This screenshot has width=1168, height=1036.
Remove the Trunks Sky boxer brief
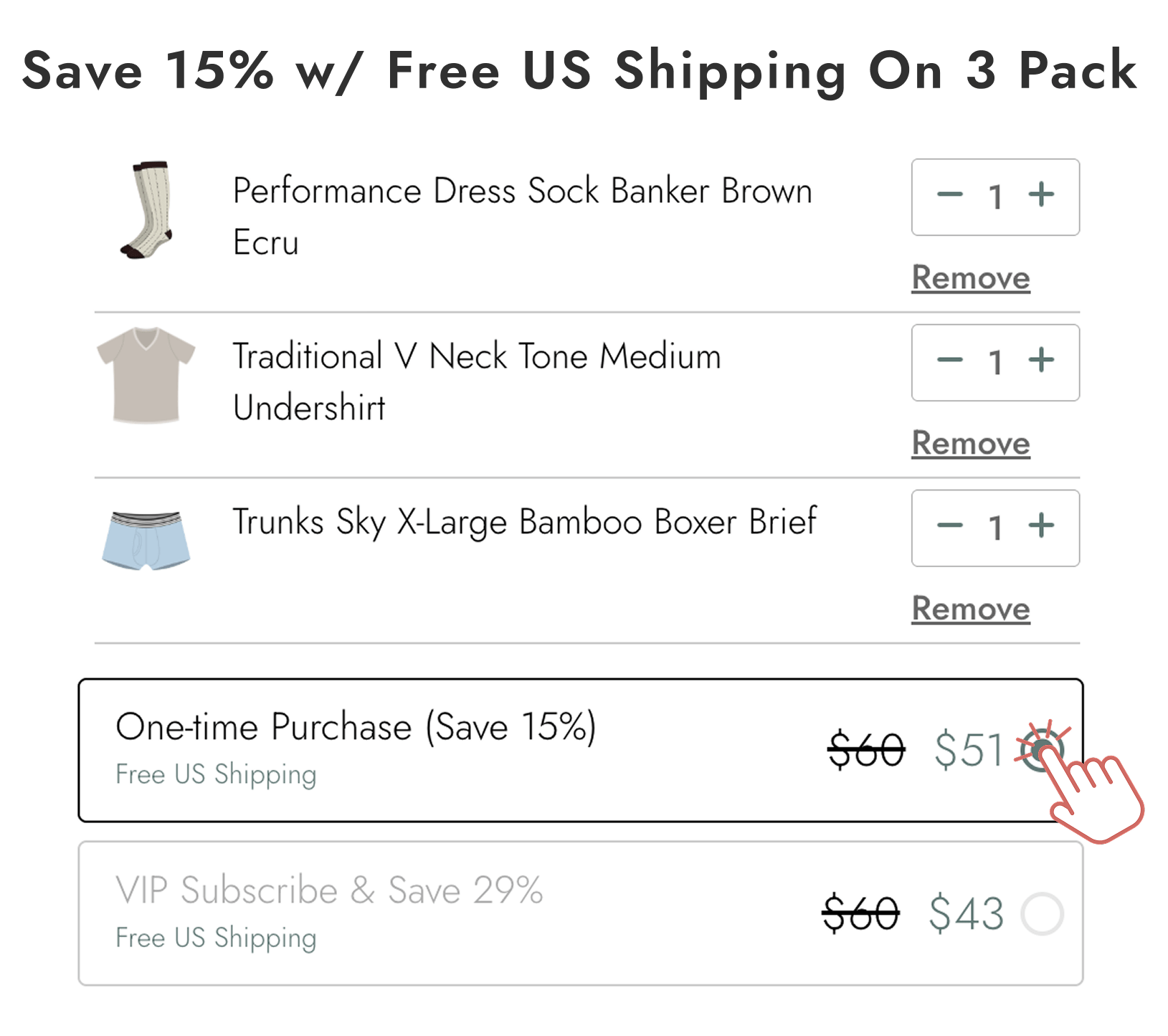[970, 609]
